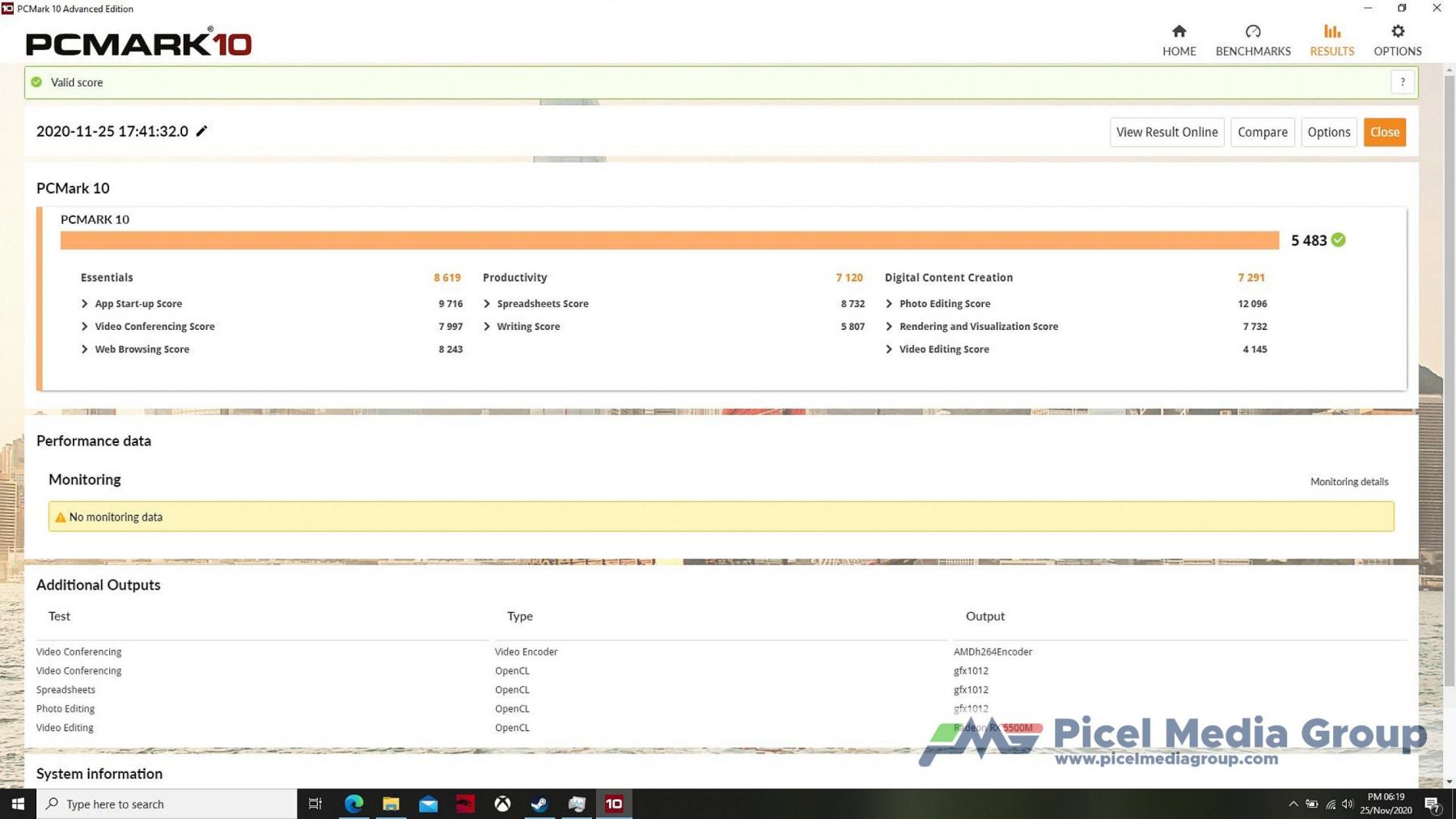Screen dimensions: 1456x819
Task: Launch Microsoft Edge from the taskbar
Action: 353,803
